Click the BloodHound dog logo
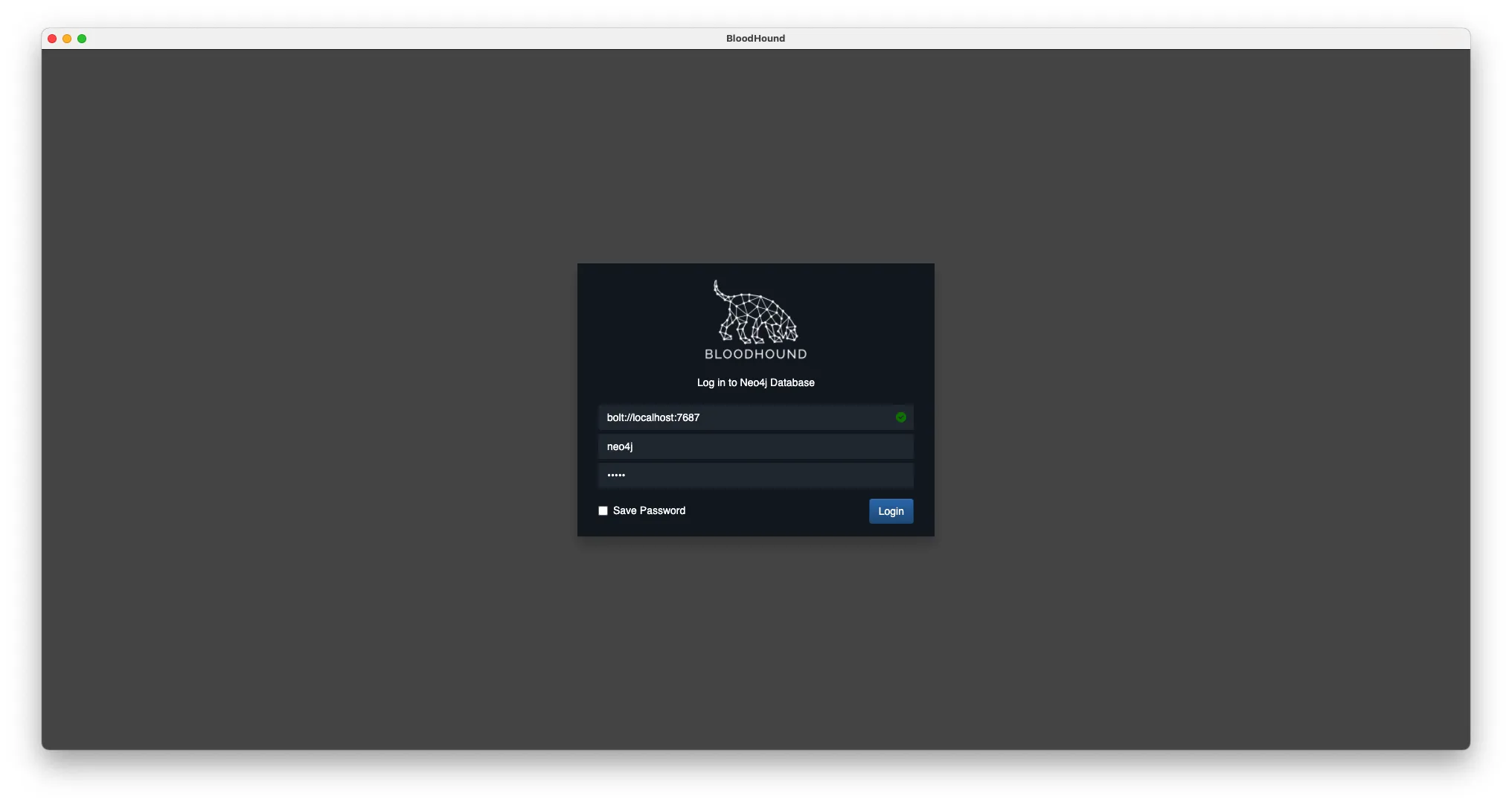The width and height of the screenshot is (1512, 805). (x=755, y=320)
